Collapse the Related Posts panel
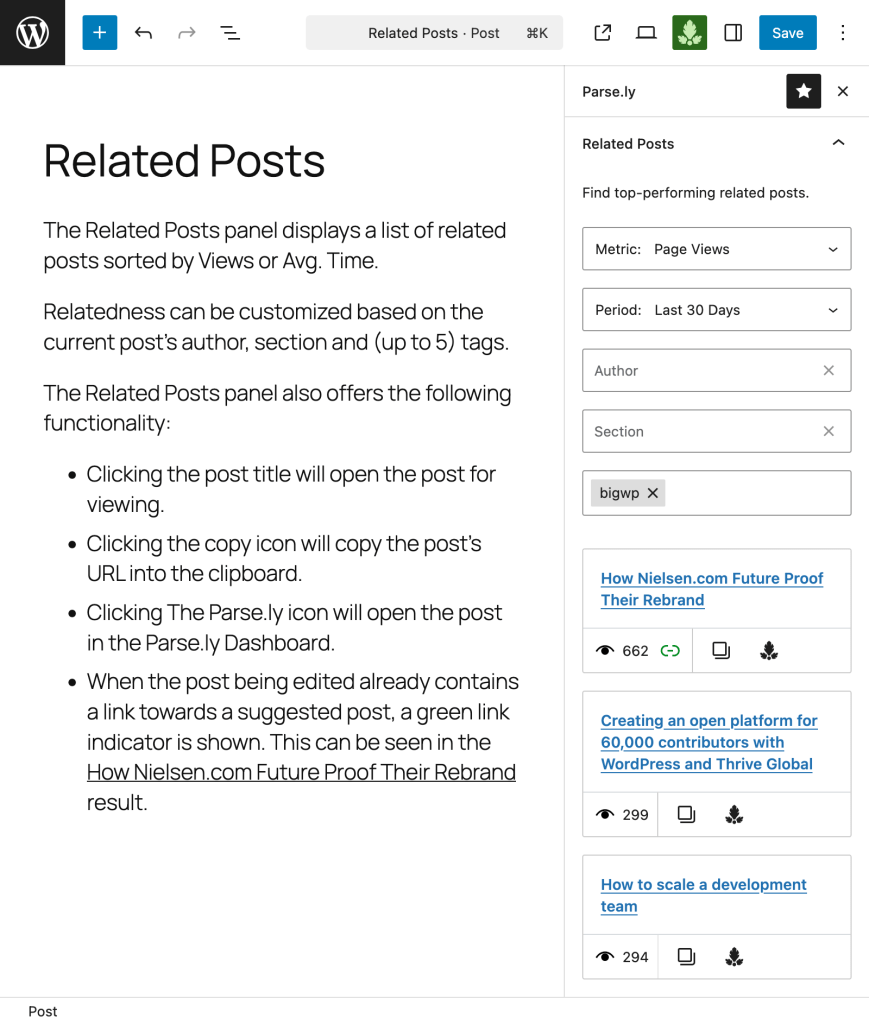869x1024 pixels. 838,143
